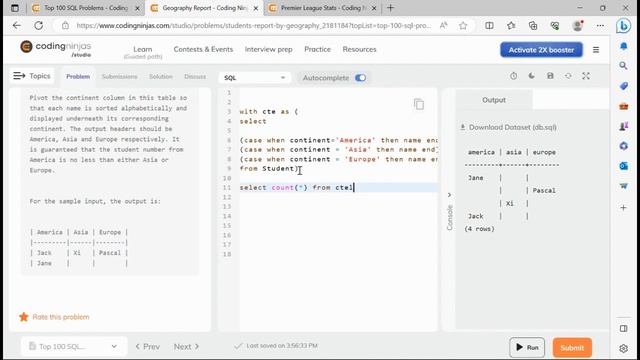Open the browser tab actions icon
The height and width of the screenshot is (360, 640).
coord(15,8)
